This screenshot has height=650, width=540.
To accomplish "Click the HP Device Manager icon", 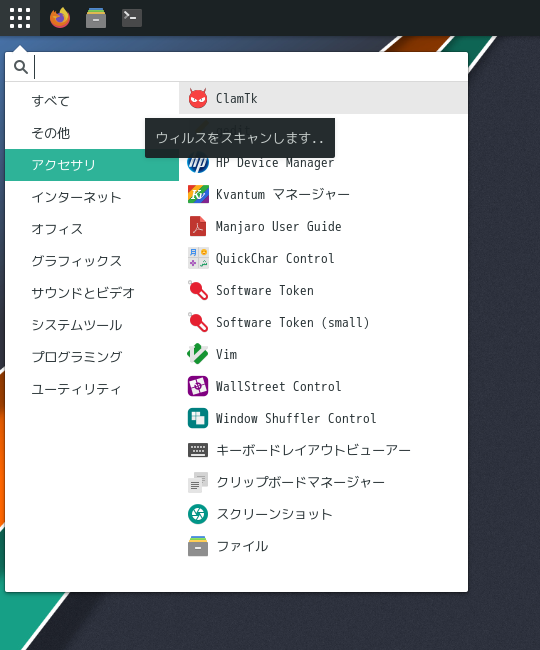I will tap(198, 162).
